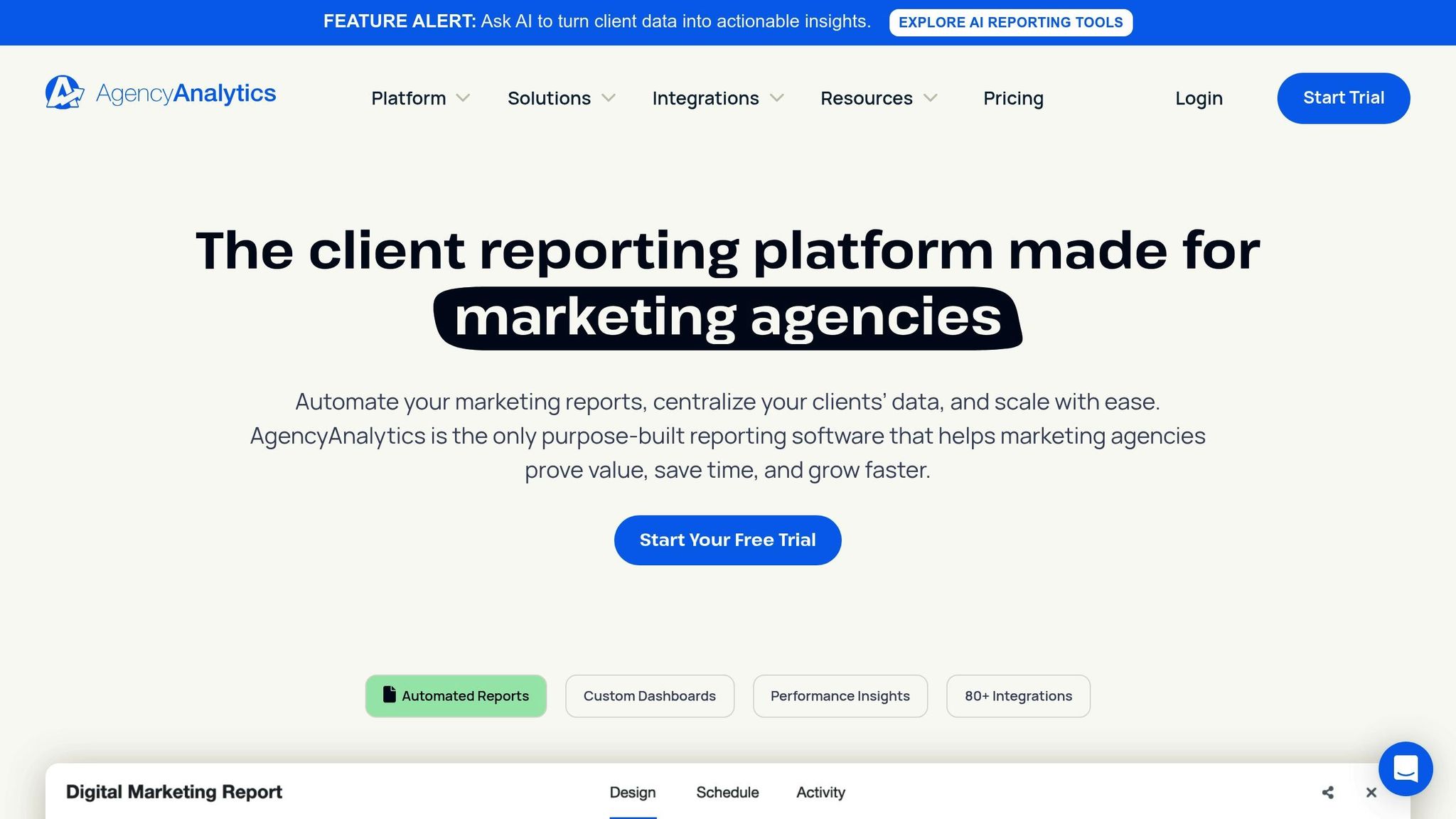Screen dimensions: 1456x819
Task: Open the Integrations nav item
Action: (705, 98)
